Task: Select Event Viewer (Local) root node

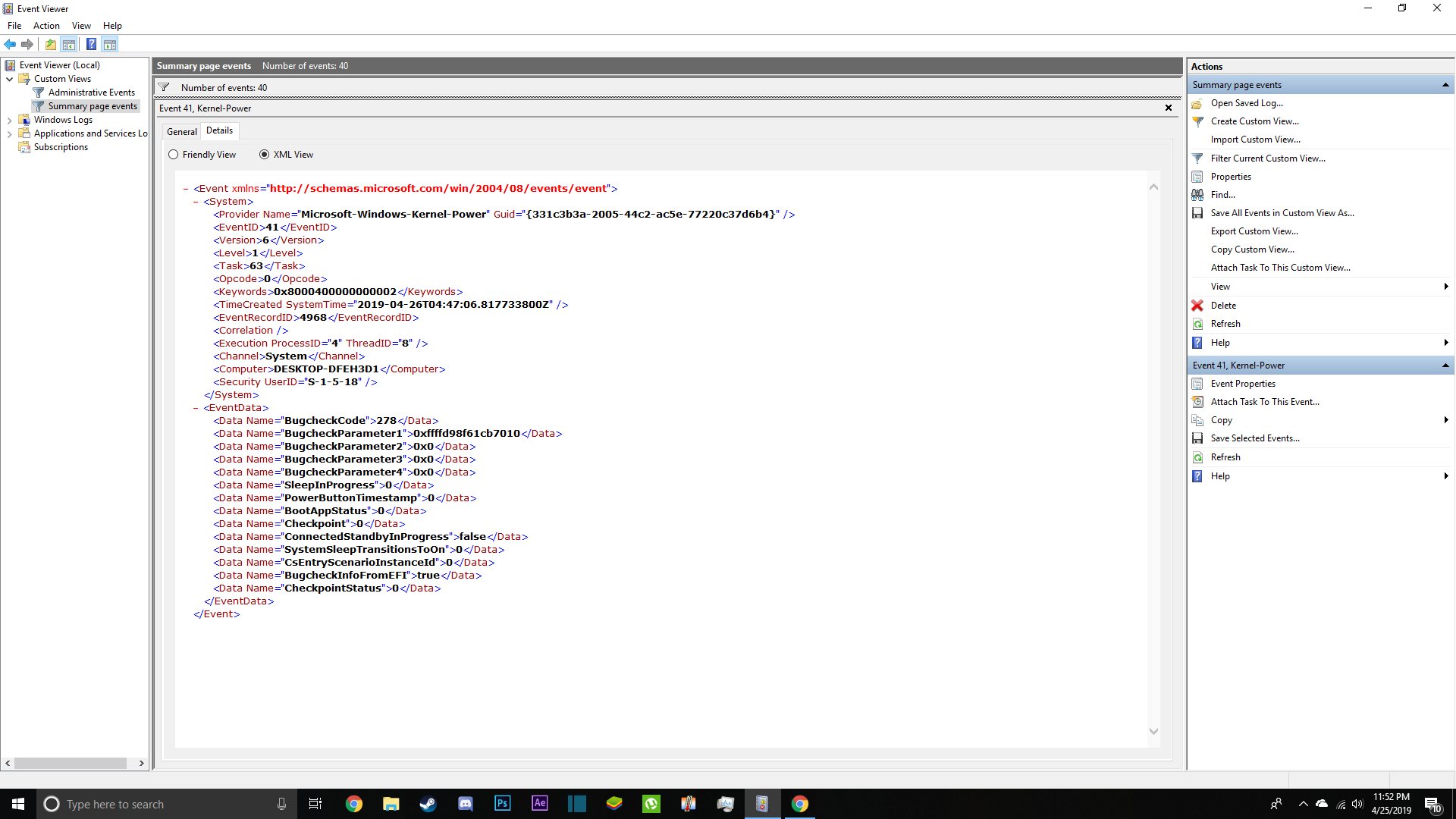Action: [59, 65]
